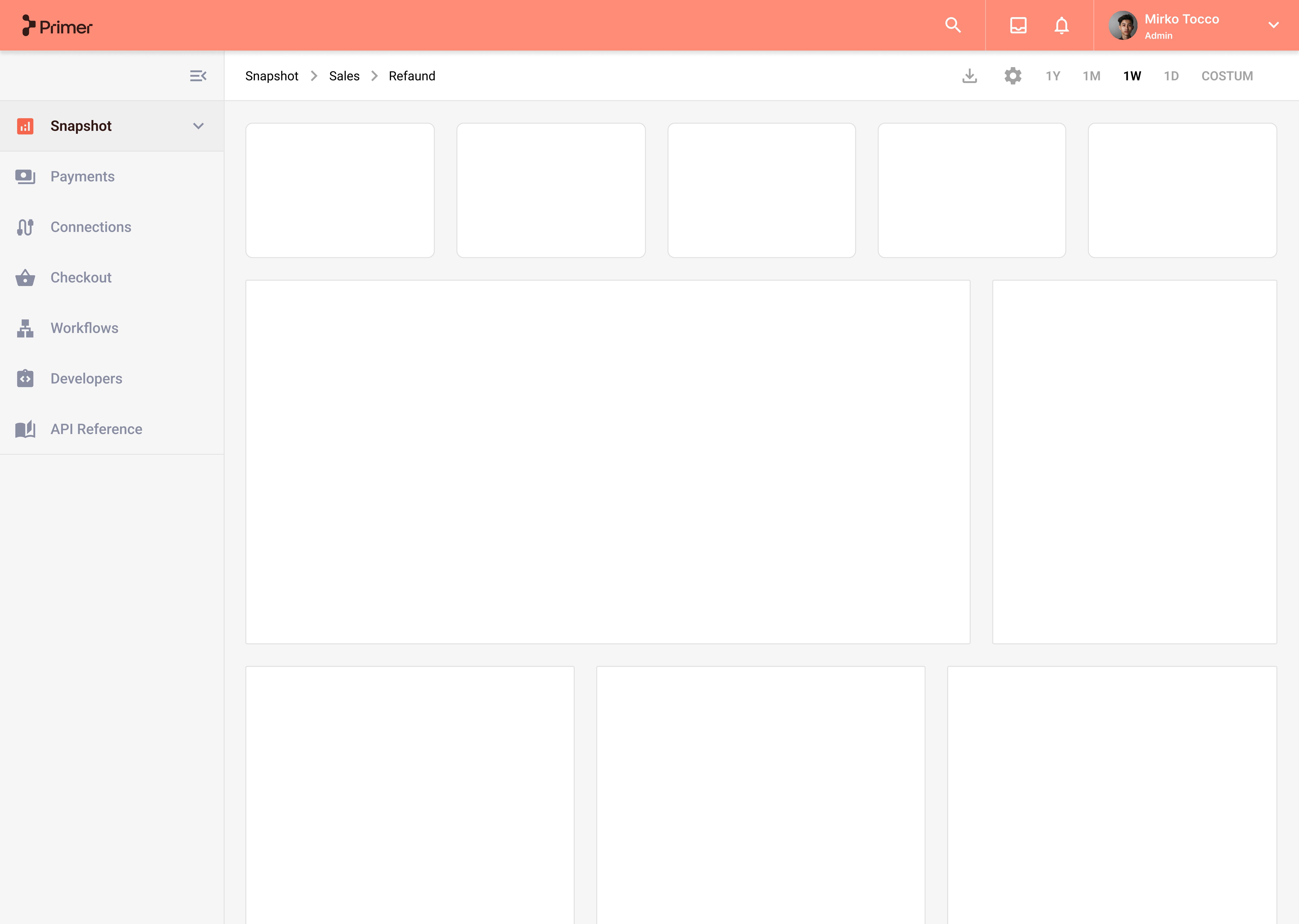Select Snapshot in the sidebar
The height and width of the screenshot is (924, 1299).
click(112, 126)
